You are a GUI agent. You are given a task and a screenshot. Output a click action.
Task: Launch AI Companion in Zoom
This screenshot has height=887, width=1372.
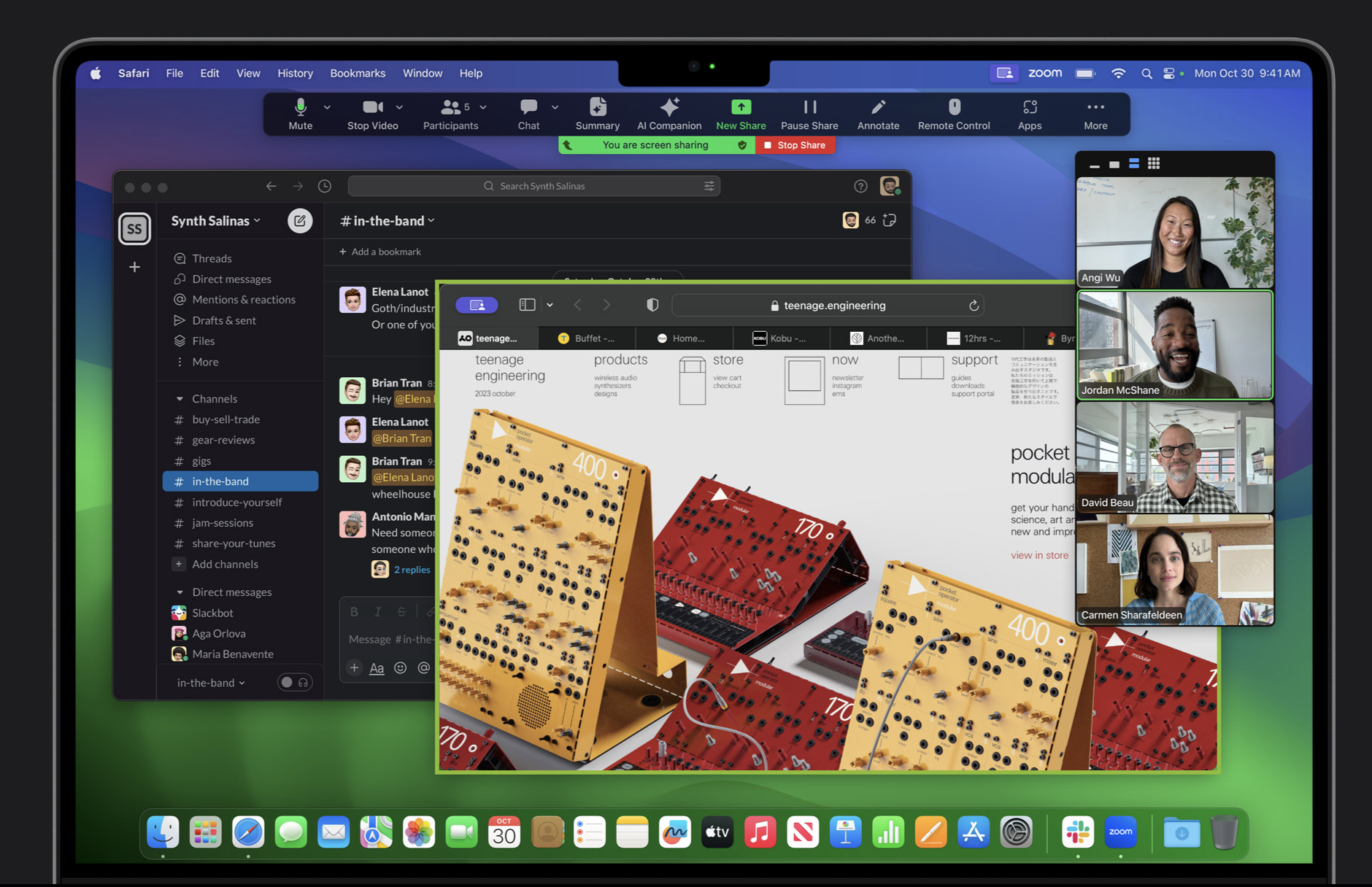669,115
